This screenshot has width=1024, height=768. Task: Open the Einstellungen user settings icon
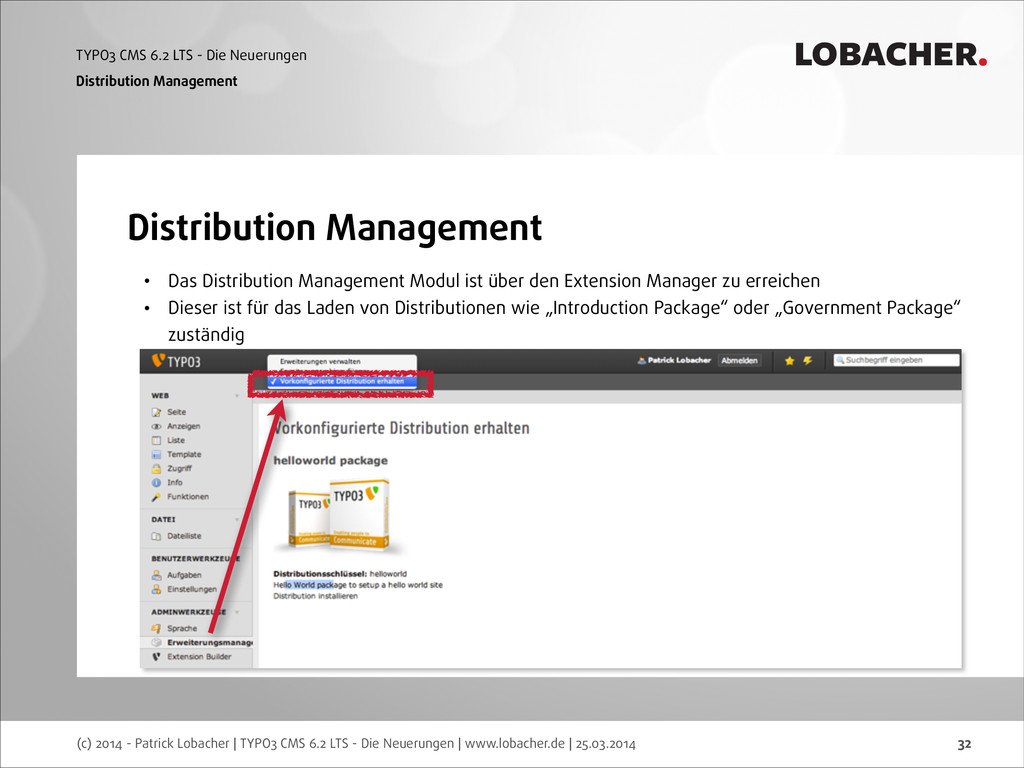pyautogui.click(x=156, y=589)
